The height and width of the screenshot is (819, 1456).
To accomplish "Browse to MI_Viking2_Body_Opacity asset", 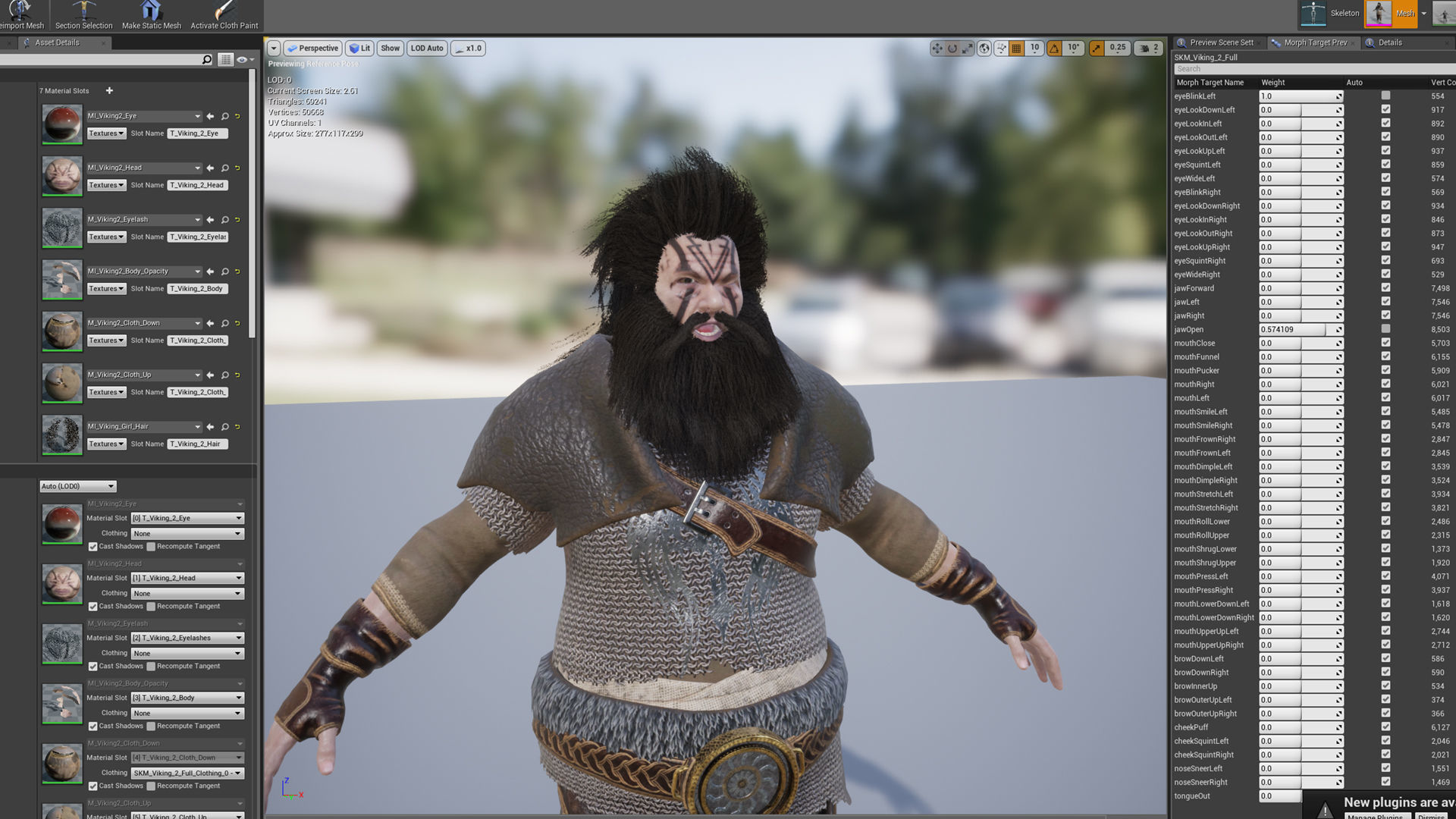I will point(224,271).
